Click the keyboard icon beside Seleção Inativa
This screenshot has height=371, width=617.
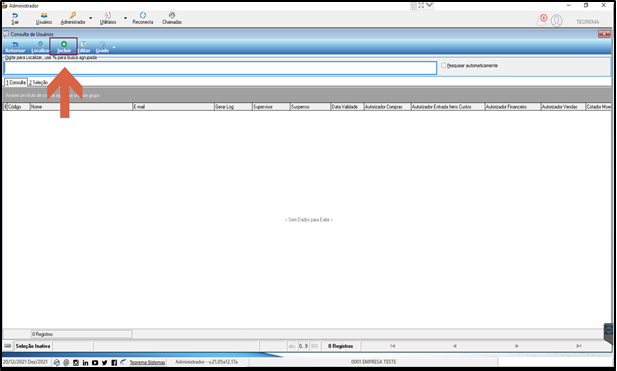7,346
